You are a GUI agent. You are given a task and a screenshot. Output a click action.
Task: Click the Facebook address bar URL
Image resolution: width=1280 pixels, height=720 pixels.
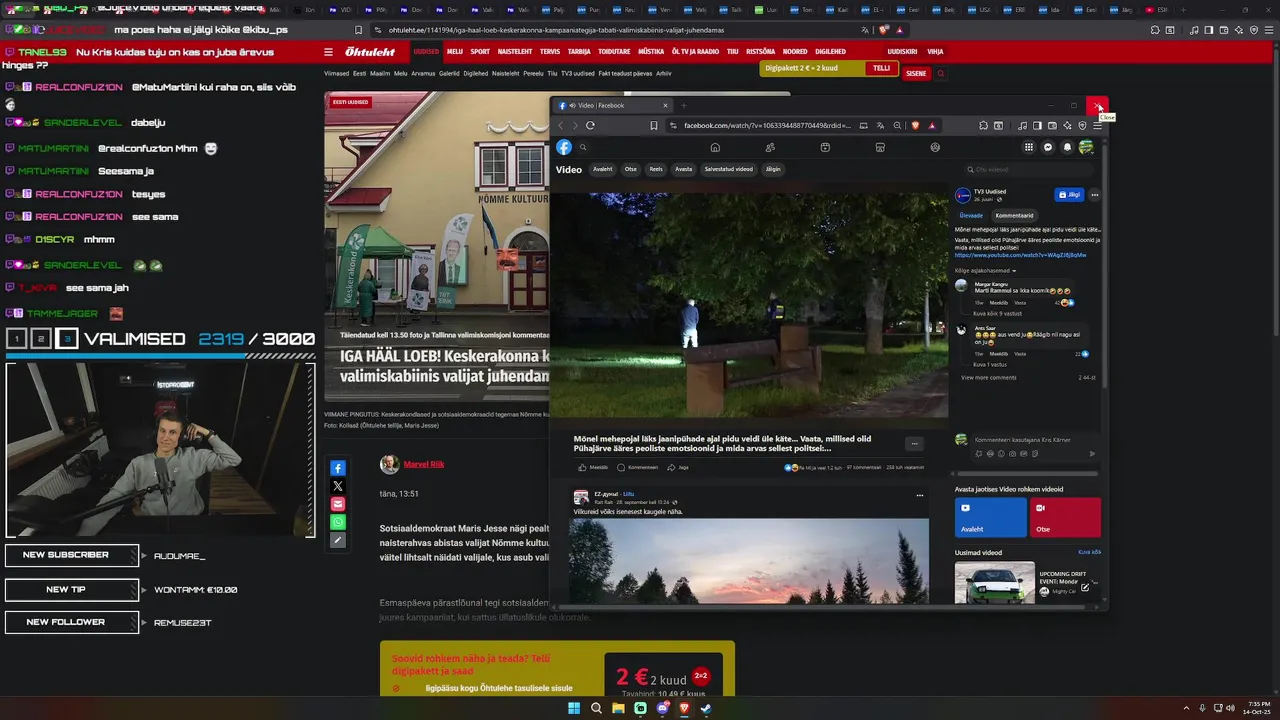[x=767, y=125]
